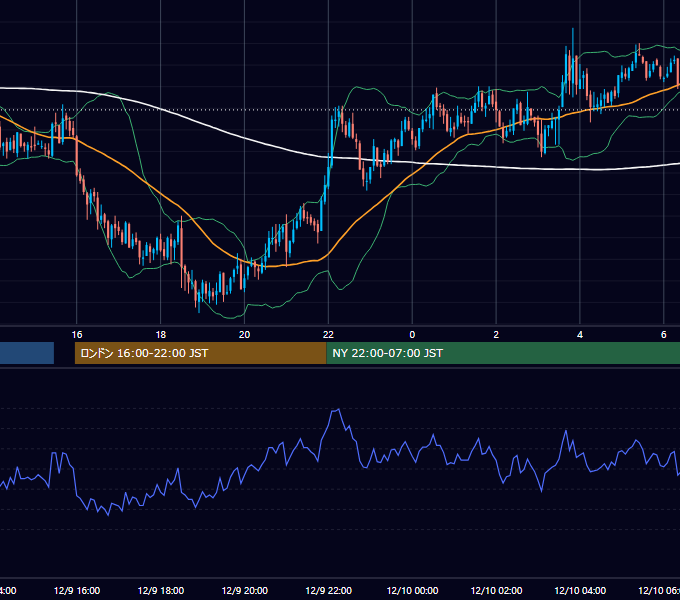Click the 12/10 02:00 date label
Screen dimensions: 680x600
click(x=496, y=590)
